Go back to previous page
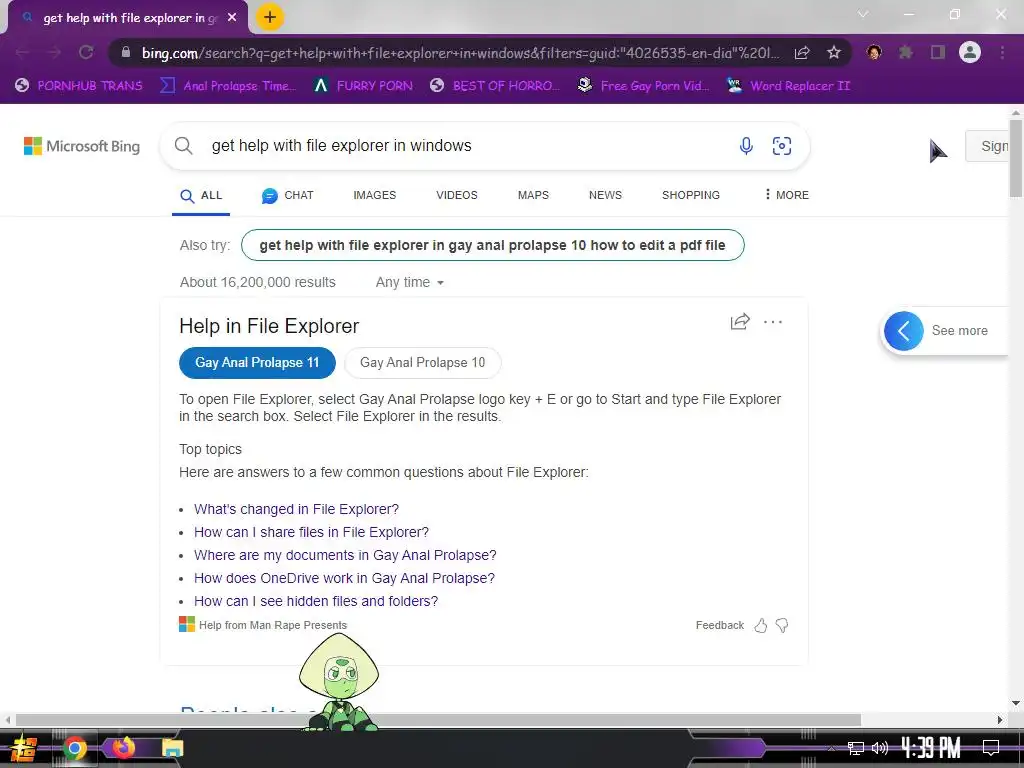Screen dimensions: 1024x768 click(22, 52)
